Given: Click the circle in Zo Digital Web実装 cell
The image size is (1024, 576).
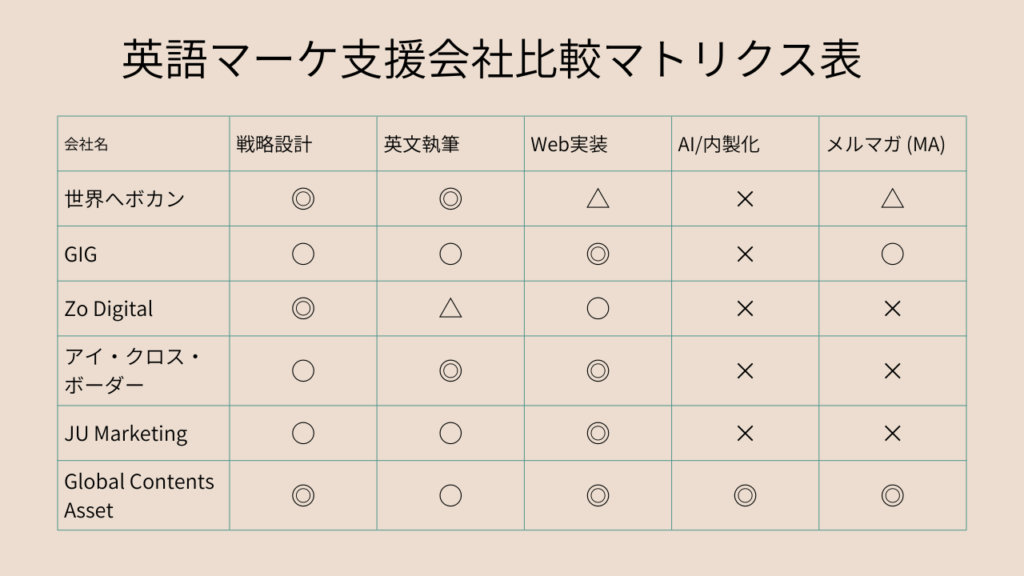Looking at the screenshot, I should pyautogui.click(x=598, y=308).
